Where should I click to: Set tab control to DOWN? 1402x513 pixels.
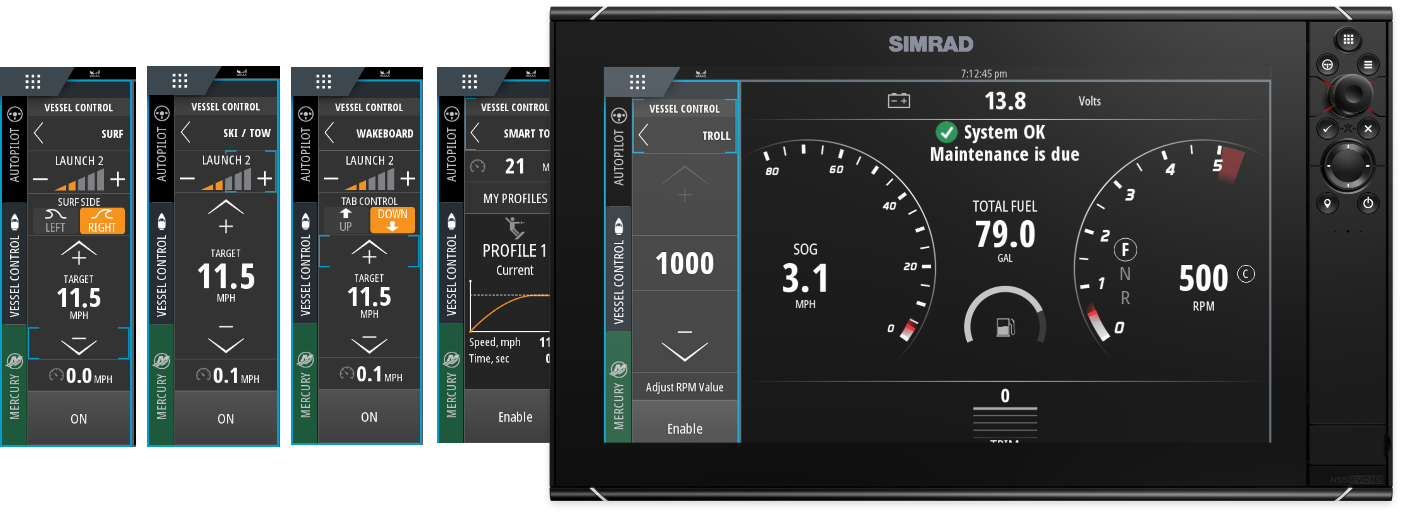(392, 221)
